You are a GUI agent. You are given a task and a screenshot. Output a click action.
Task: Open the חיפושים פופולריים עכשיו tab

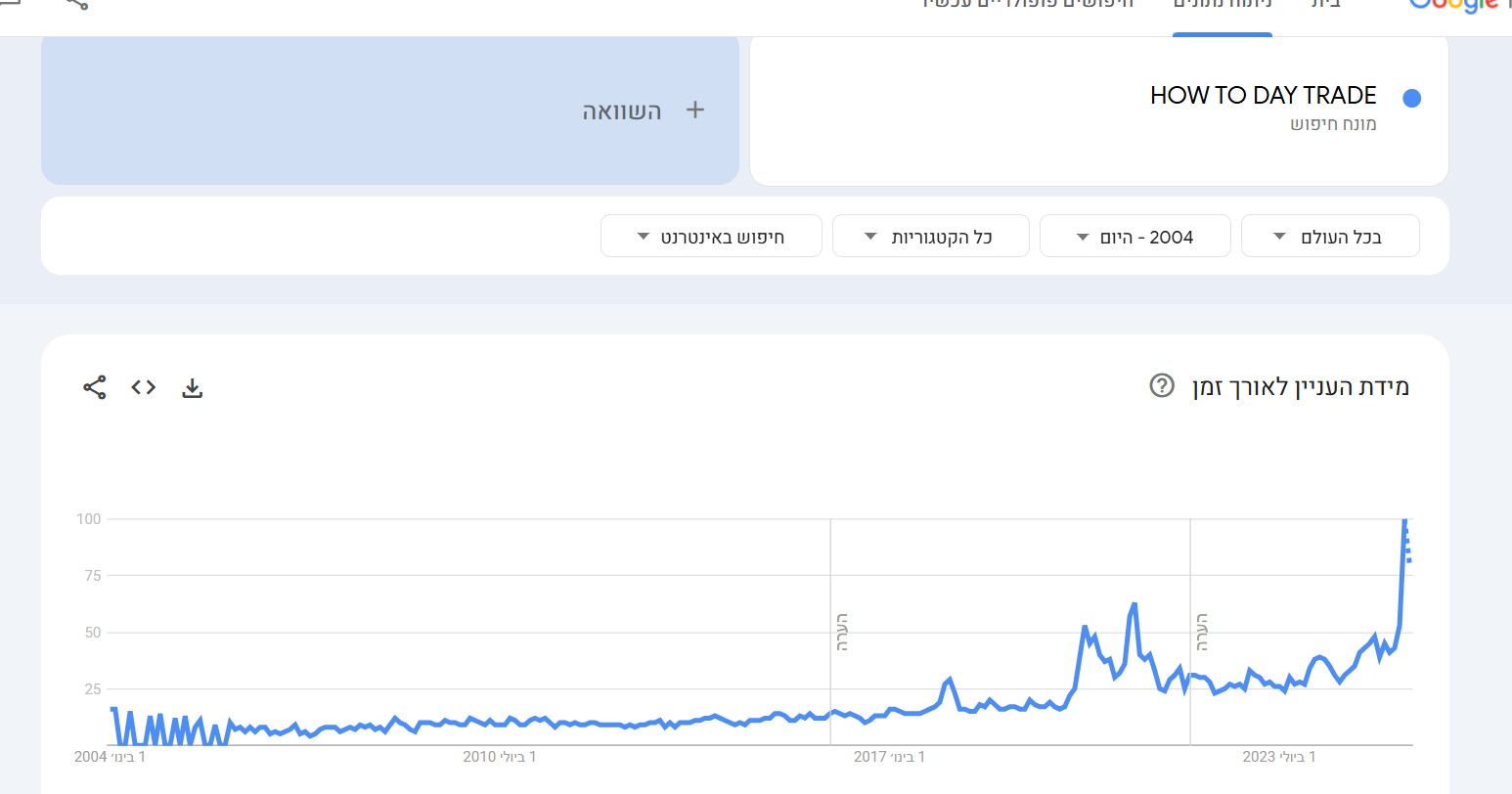1028,5
